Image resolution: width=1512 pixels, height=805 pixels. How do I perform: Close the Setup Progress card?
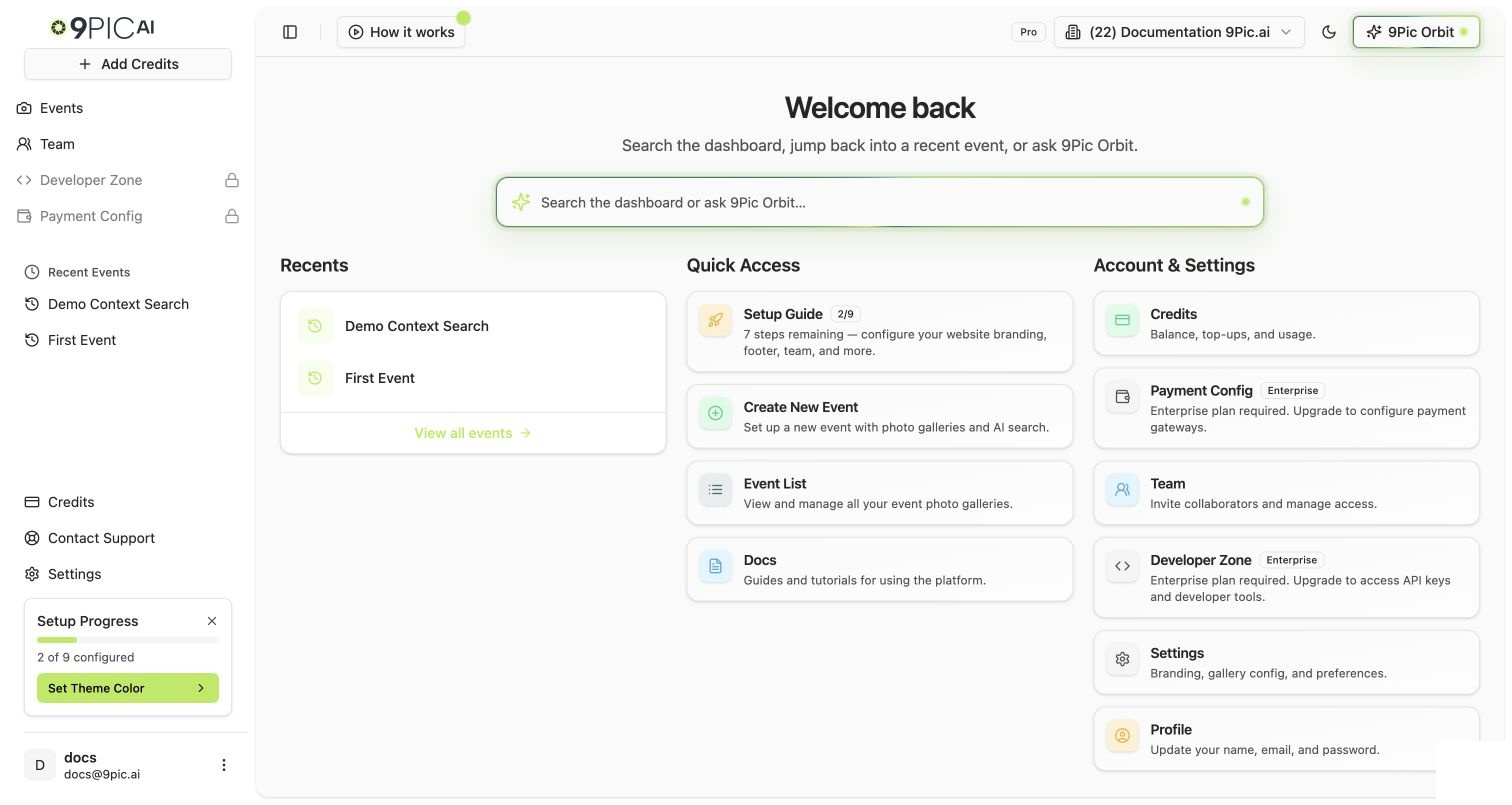[x=212, y=621]
